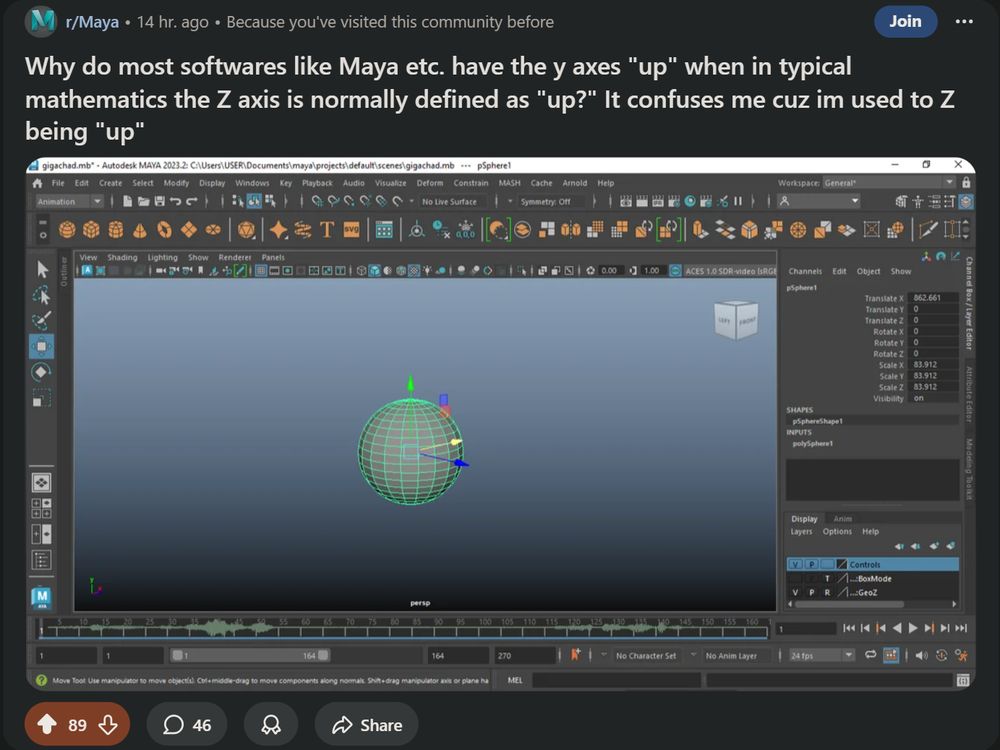1000x750 pixels.
Task: Open the ACES 1.0 SDR-video view transform dropdown
Action: pos(728,270)
